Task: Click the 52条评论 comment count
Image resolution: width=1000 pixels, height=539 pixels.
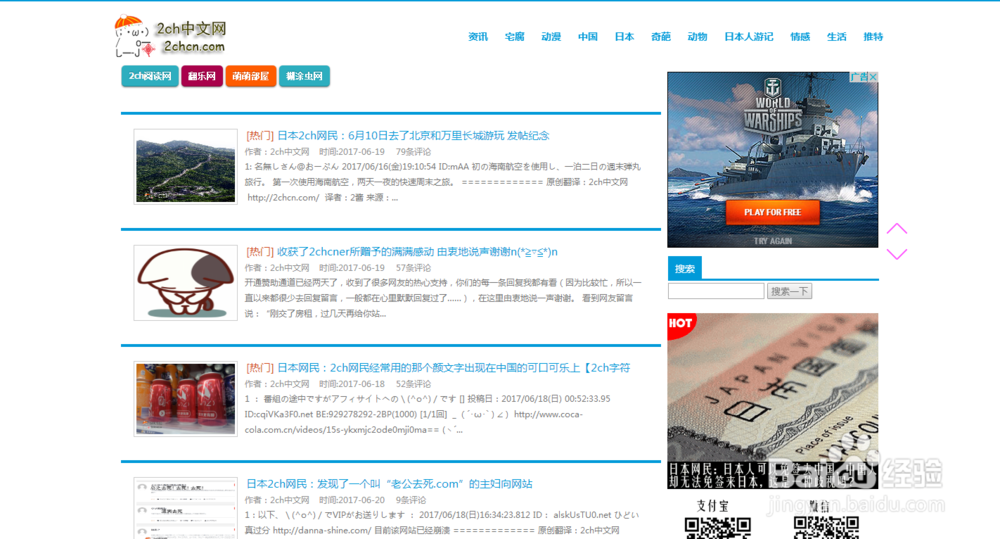Action: [413, 384]
